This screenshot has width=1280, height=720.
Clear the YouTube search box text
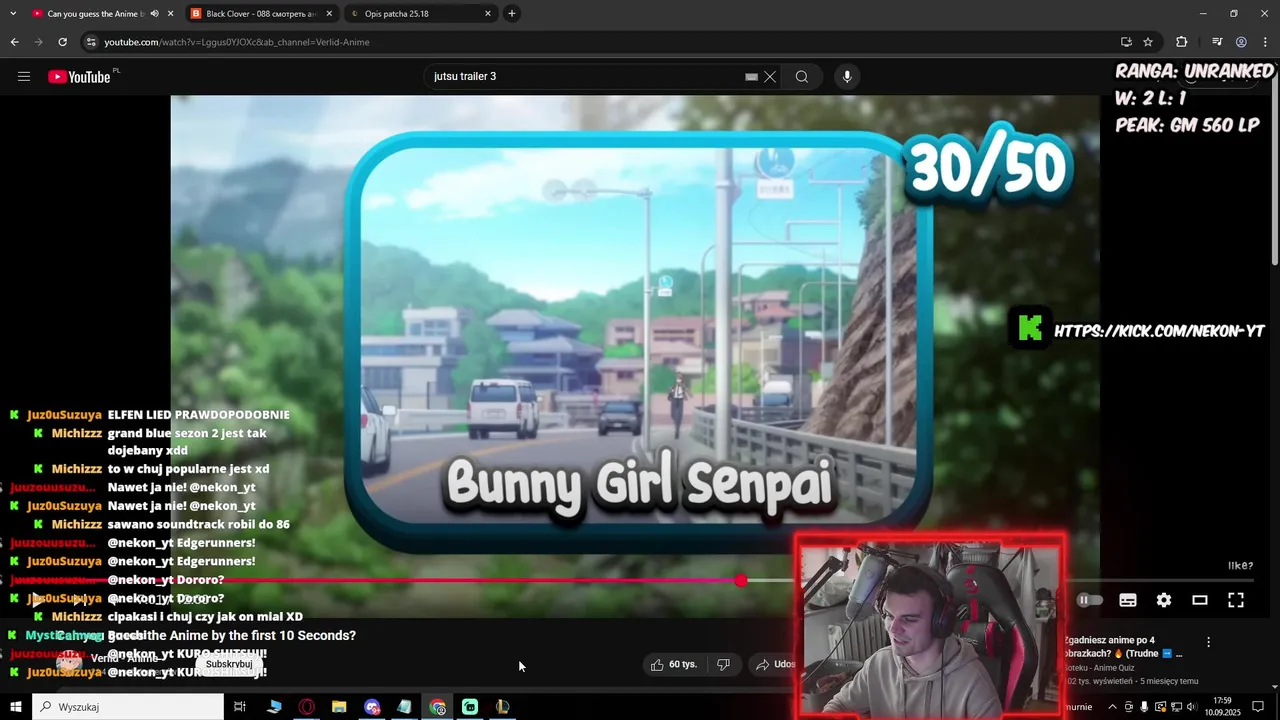770,77
